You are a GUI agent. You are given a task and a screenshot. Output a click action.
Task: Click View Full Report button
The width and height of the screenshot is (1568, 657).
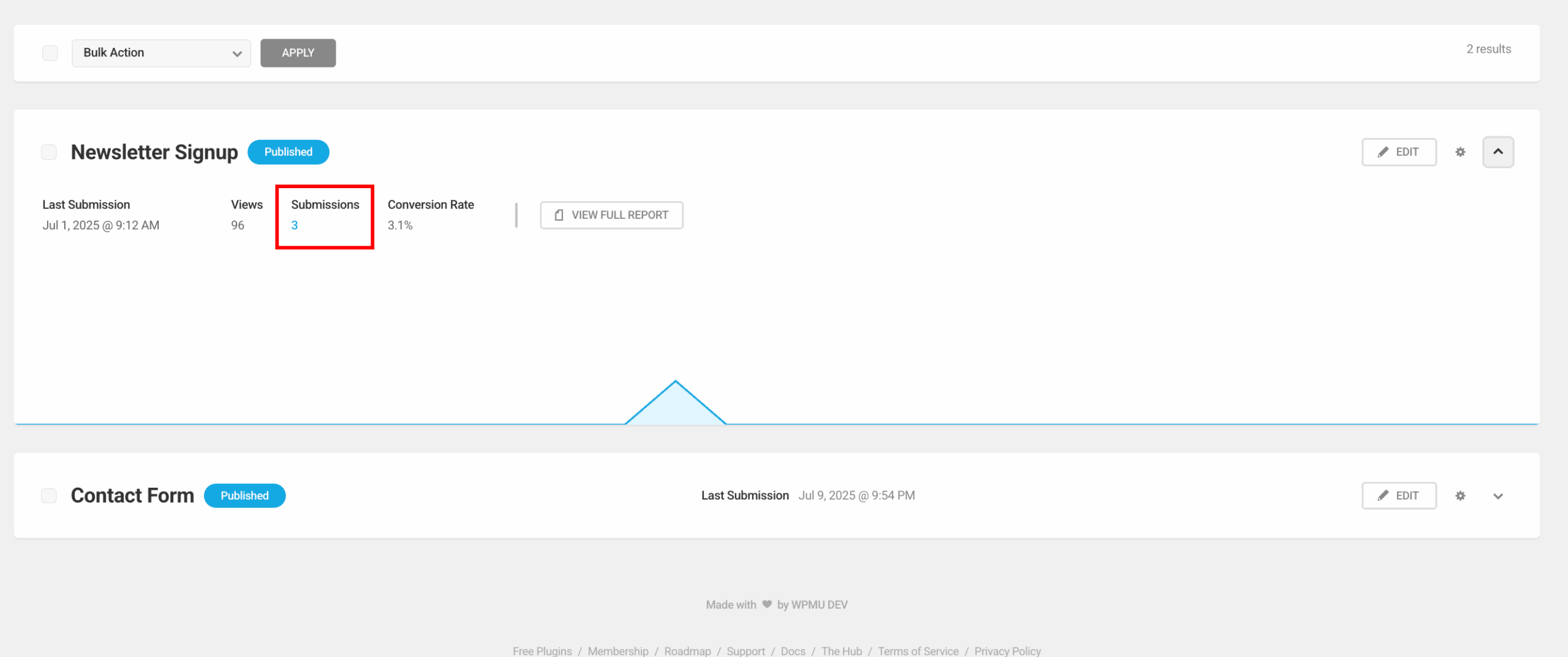click(x=611, y=215)
